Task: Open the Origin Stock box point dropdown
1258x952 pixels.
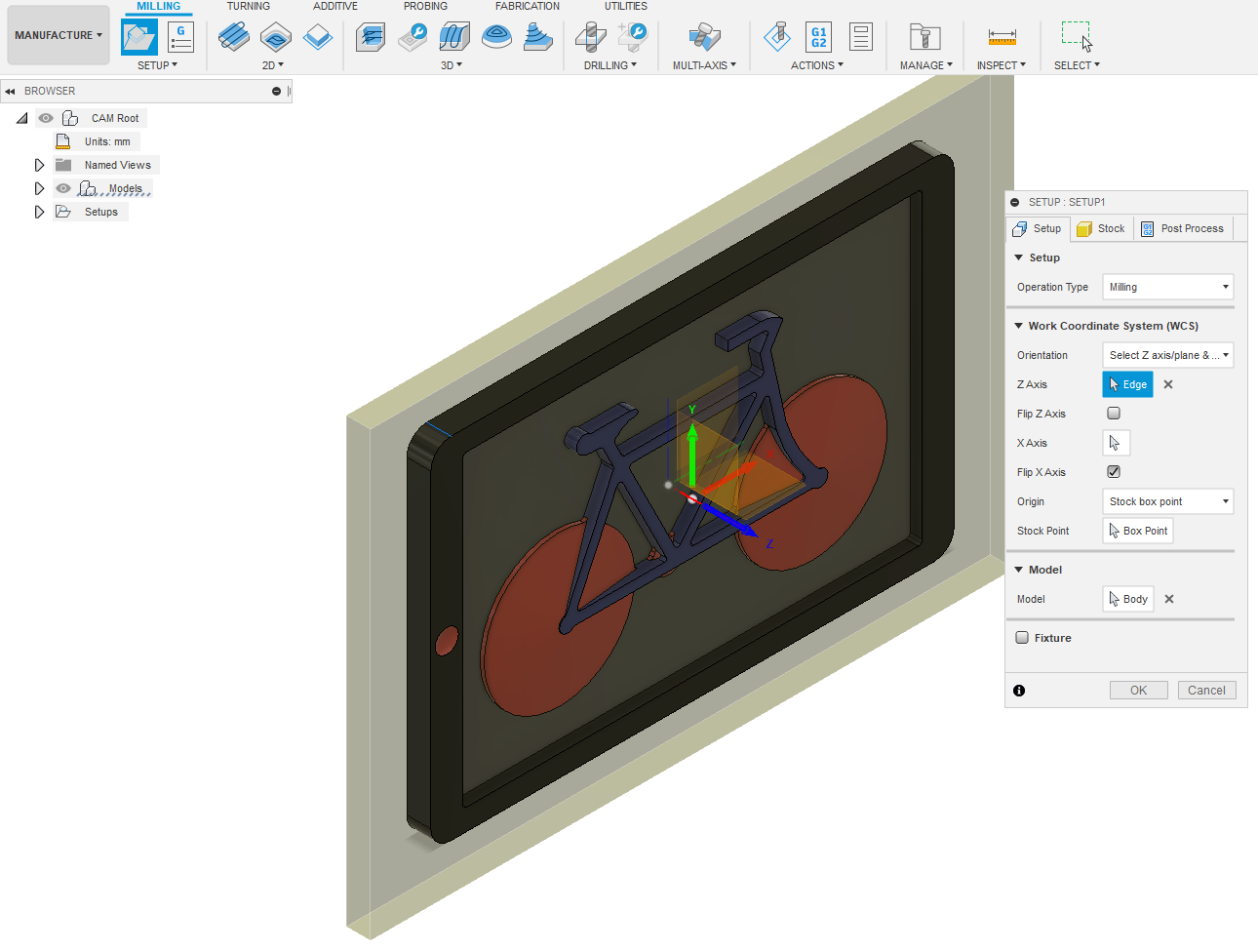Action: (x=1168, y=501)
